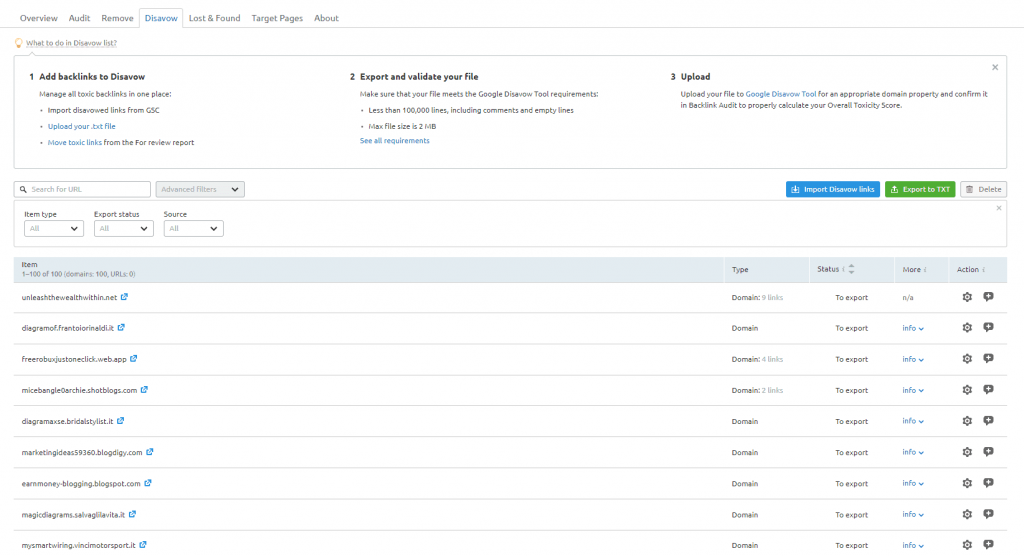Expand info for diagramof.frantoiorinaldi.it
This screenshot has width=1024, height=556.
pos(913,328)
